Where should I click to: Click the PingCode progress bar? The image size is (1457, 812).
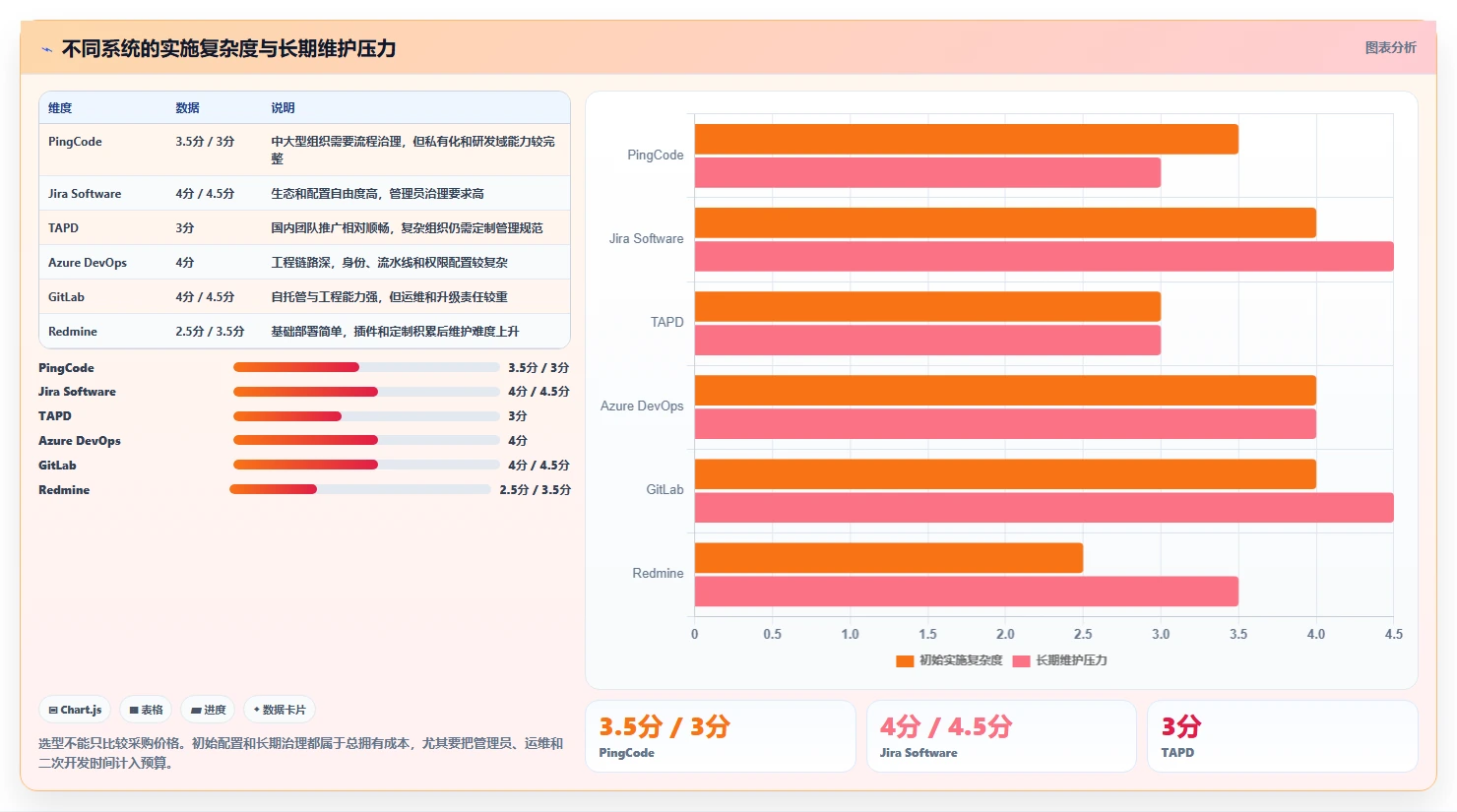366,367
